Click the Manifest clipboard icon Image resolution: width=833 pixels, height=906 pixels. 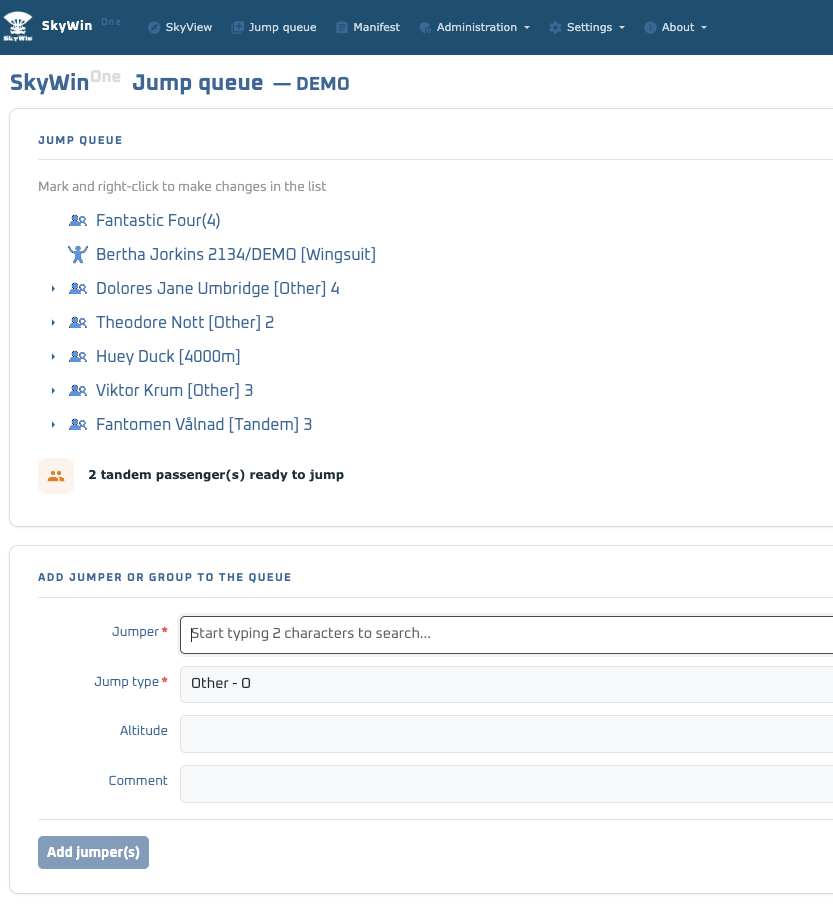(341, 28)
